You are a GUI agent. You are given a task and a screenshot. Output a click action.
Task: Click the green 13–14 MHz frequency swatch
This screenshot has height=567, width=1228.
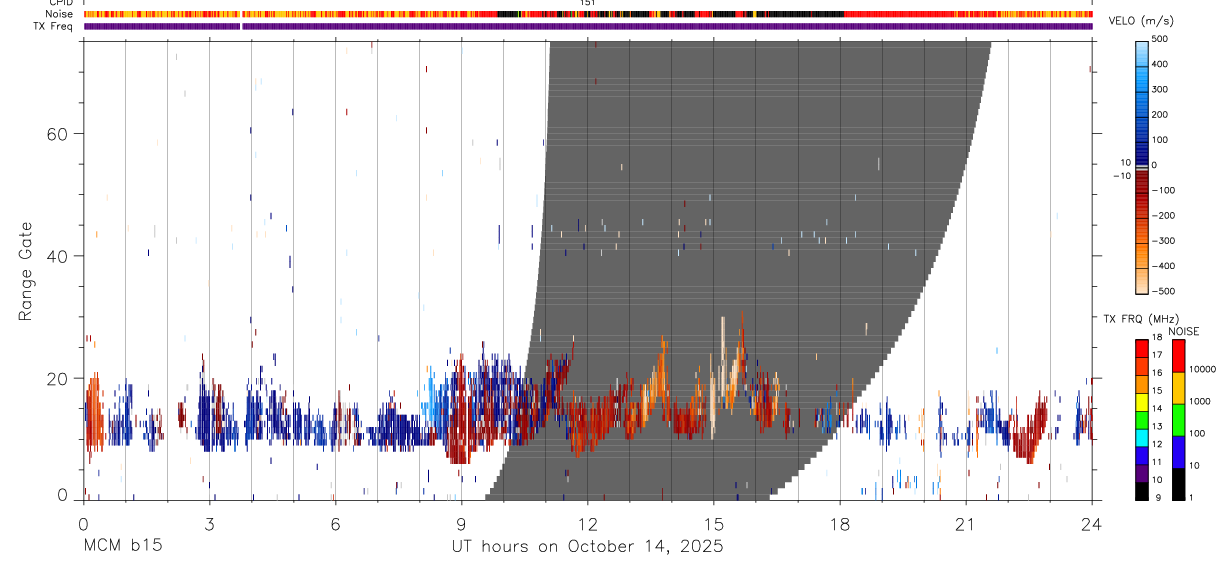tap(1141, 420)
